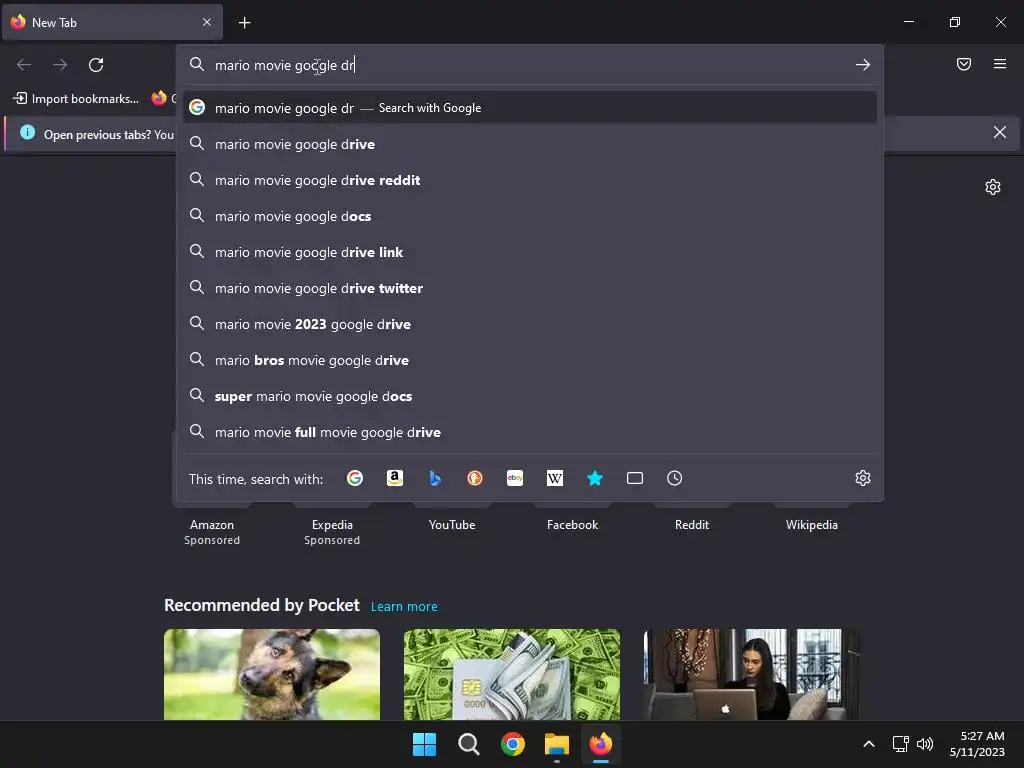Open Learn more link for Pocket

[x=404, y=607]
